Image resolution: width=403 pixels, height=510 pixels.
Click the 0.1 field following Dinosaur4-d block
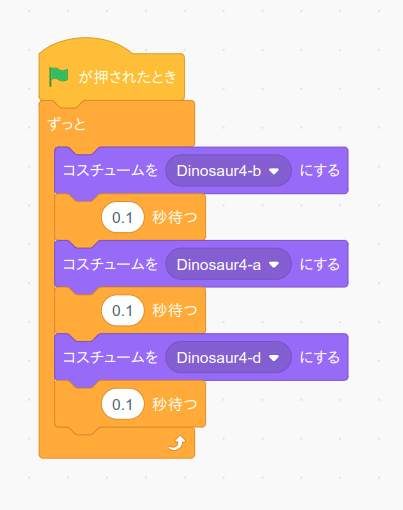[x=123, y=404]
